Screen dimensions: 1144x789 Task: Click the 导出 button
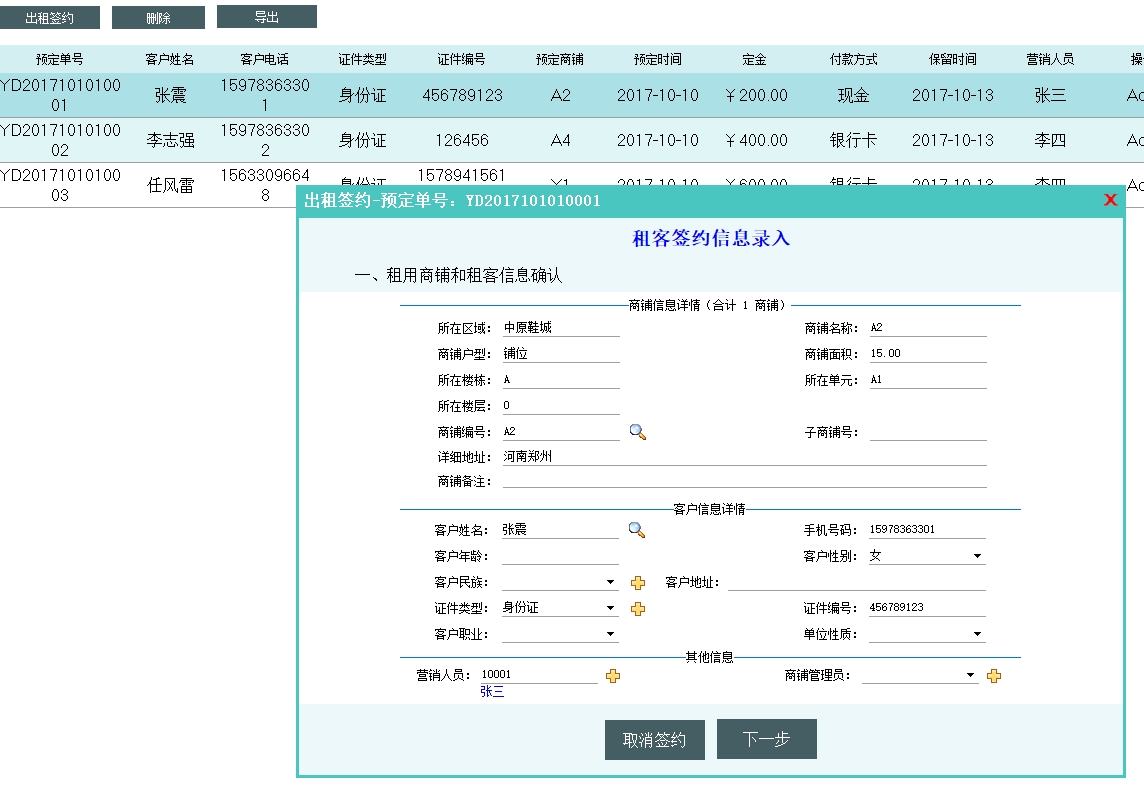(266, 17)
